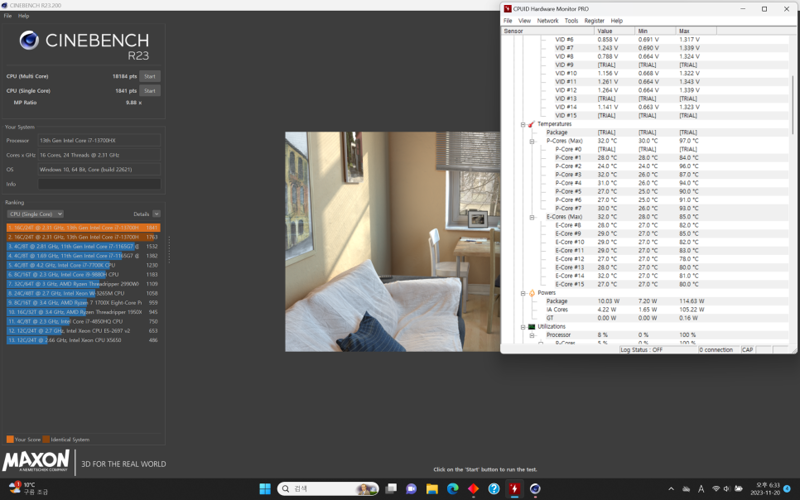800x500 pixels.
Task: Click the Sensor column header
Action: (548, 31)
